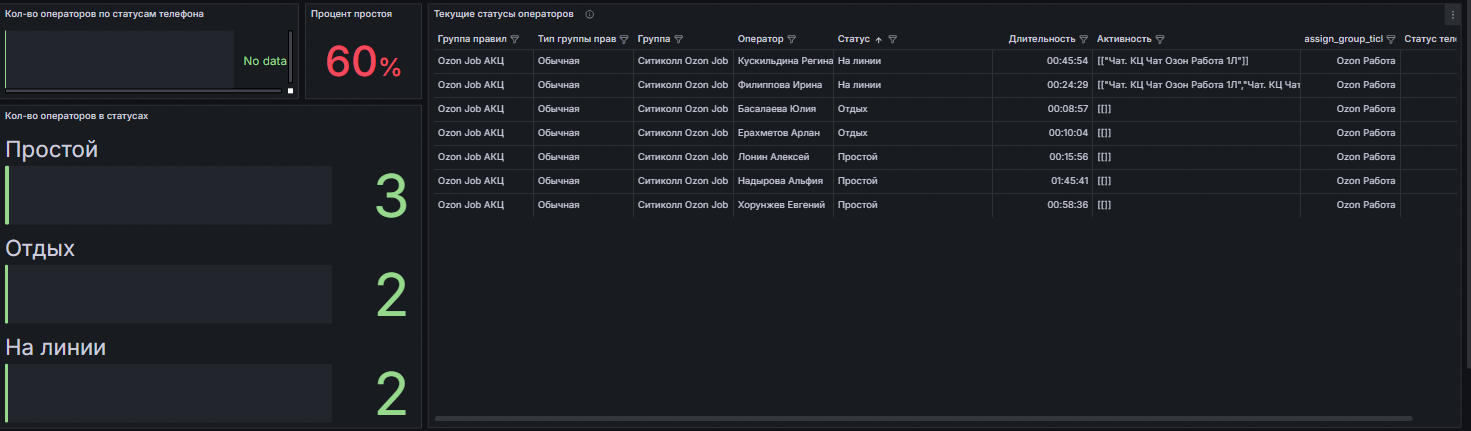1471x431 pixels.
Task: Open filter for Длительность column
Action: tap(1083, 39)
